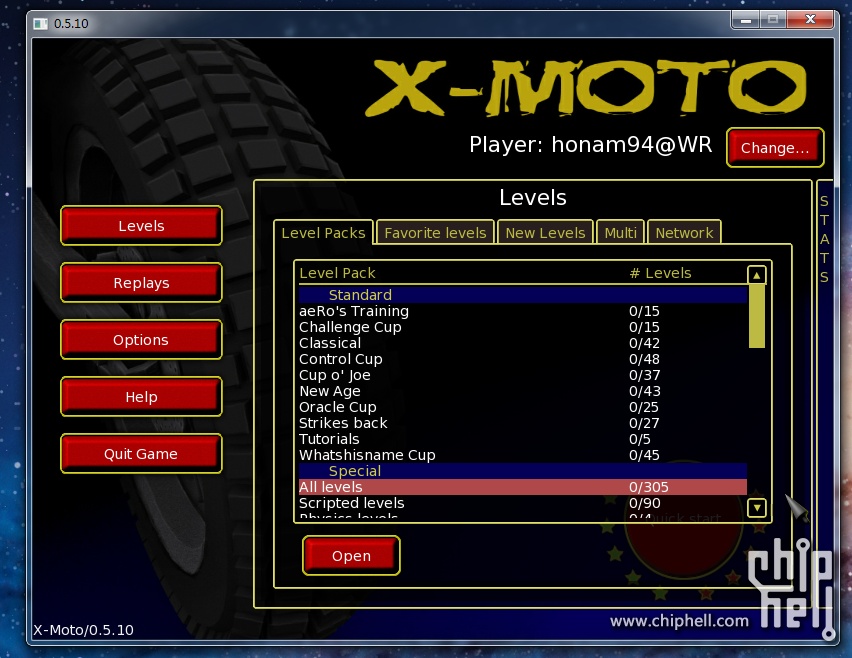Click the Help button
This screenshot has height=658, width=852.
(x=141, y=397)
